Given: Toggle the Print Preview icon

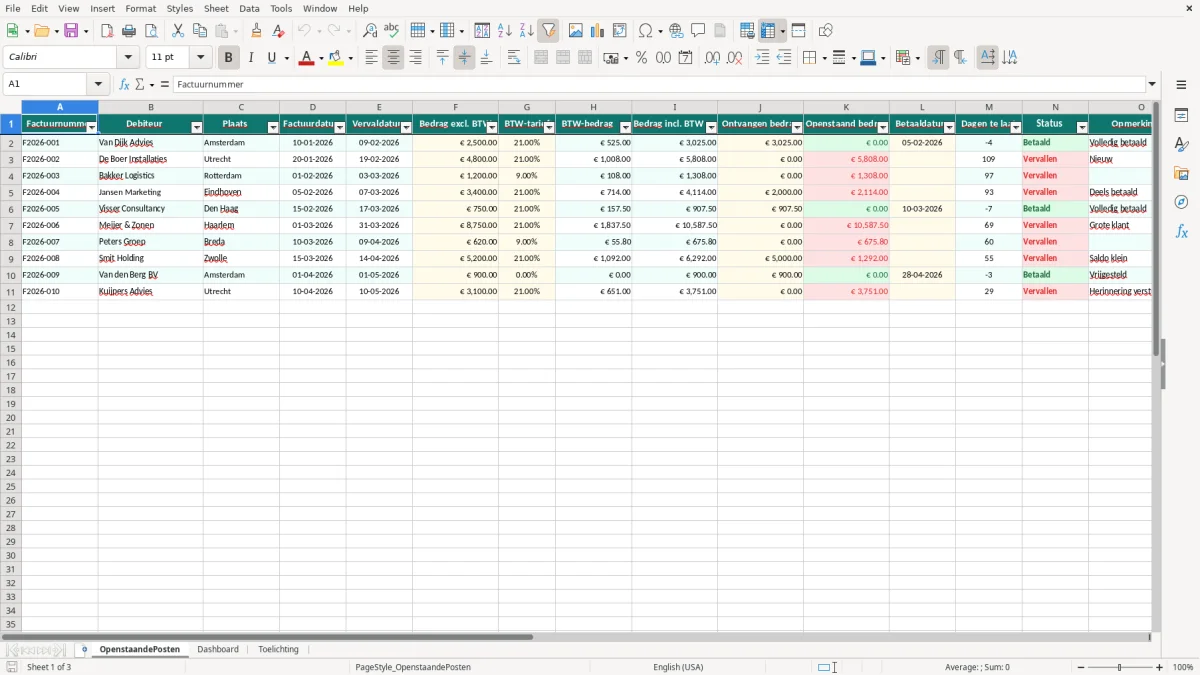Looking at the screenshot, I should click(x=151, y=31).
